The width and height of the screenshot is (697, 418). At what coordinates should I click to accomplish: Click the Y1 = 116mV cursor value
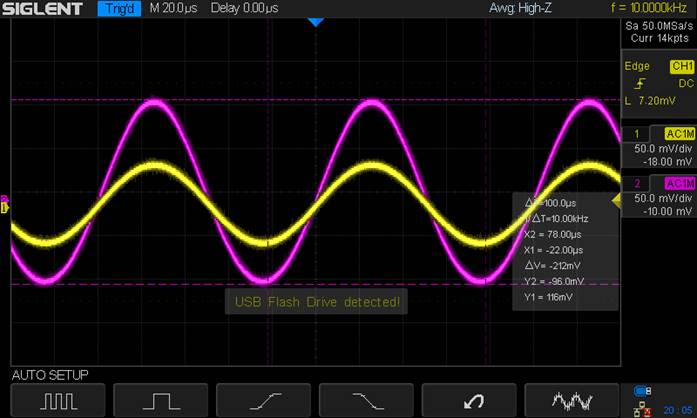pos(548,297)
